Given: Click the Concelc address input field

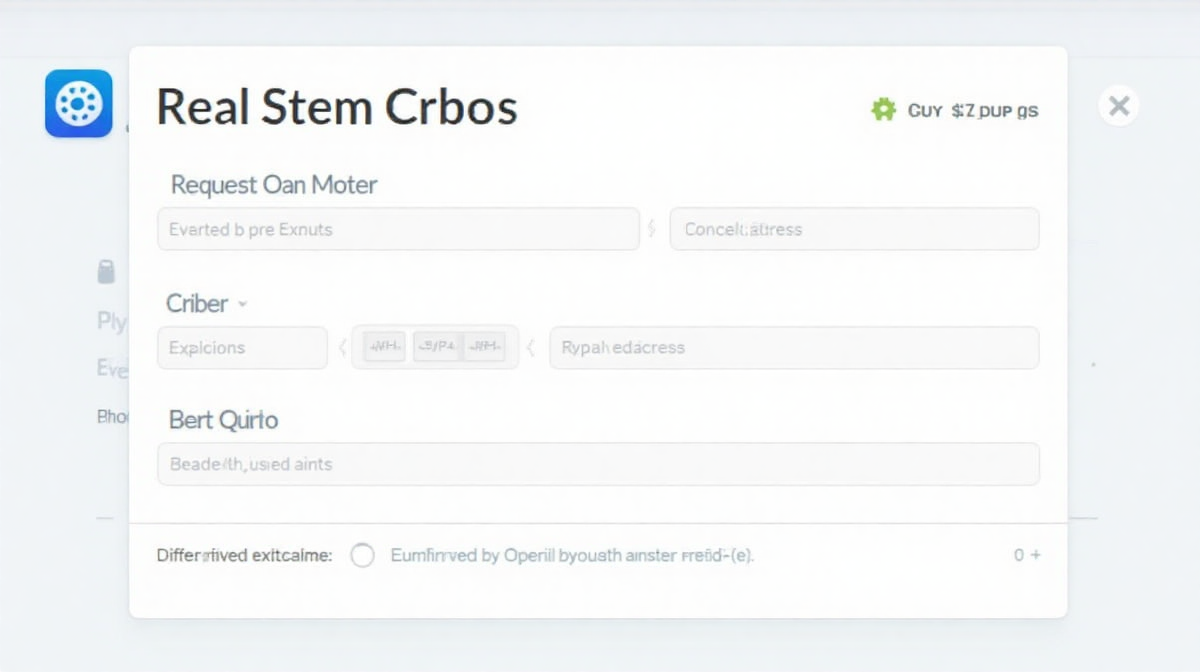Looking at the screenshot, I should tap(854, 229).
